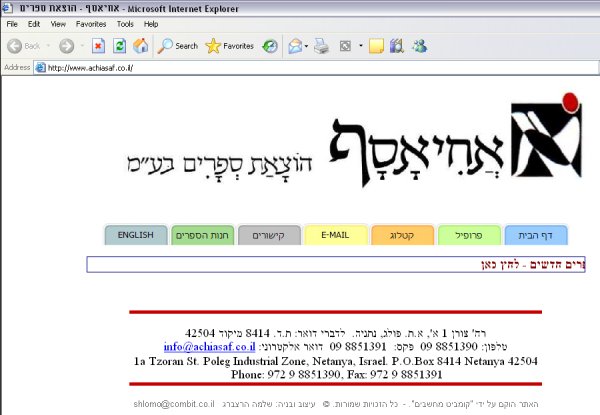Click the info@achiasaf.co.il link
Screen dimensions: 600x415
pos(209,347)
